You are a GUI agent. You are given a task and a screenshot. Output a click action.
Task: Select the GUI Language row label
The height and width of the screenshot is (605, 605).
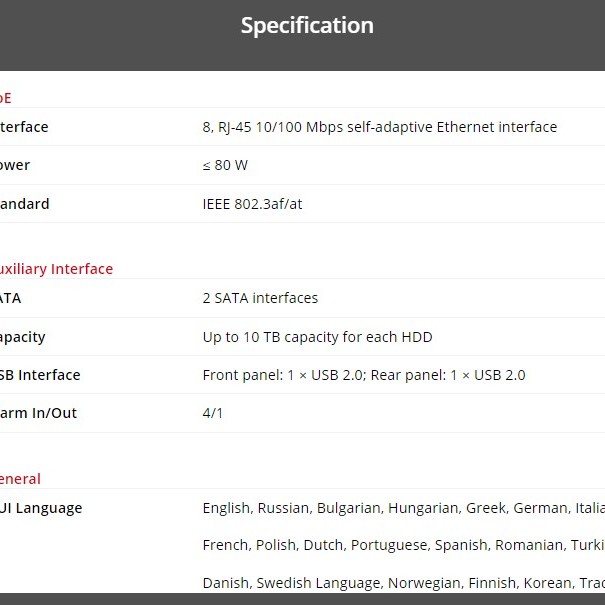click(41, 508)
